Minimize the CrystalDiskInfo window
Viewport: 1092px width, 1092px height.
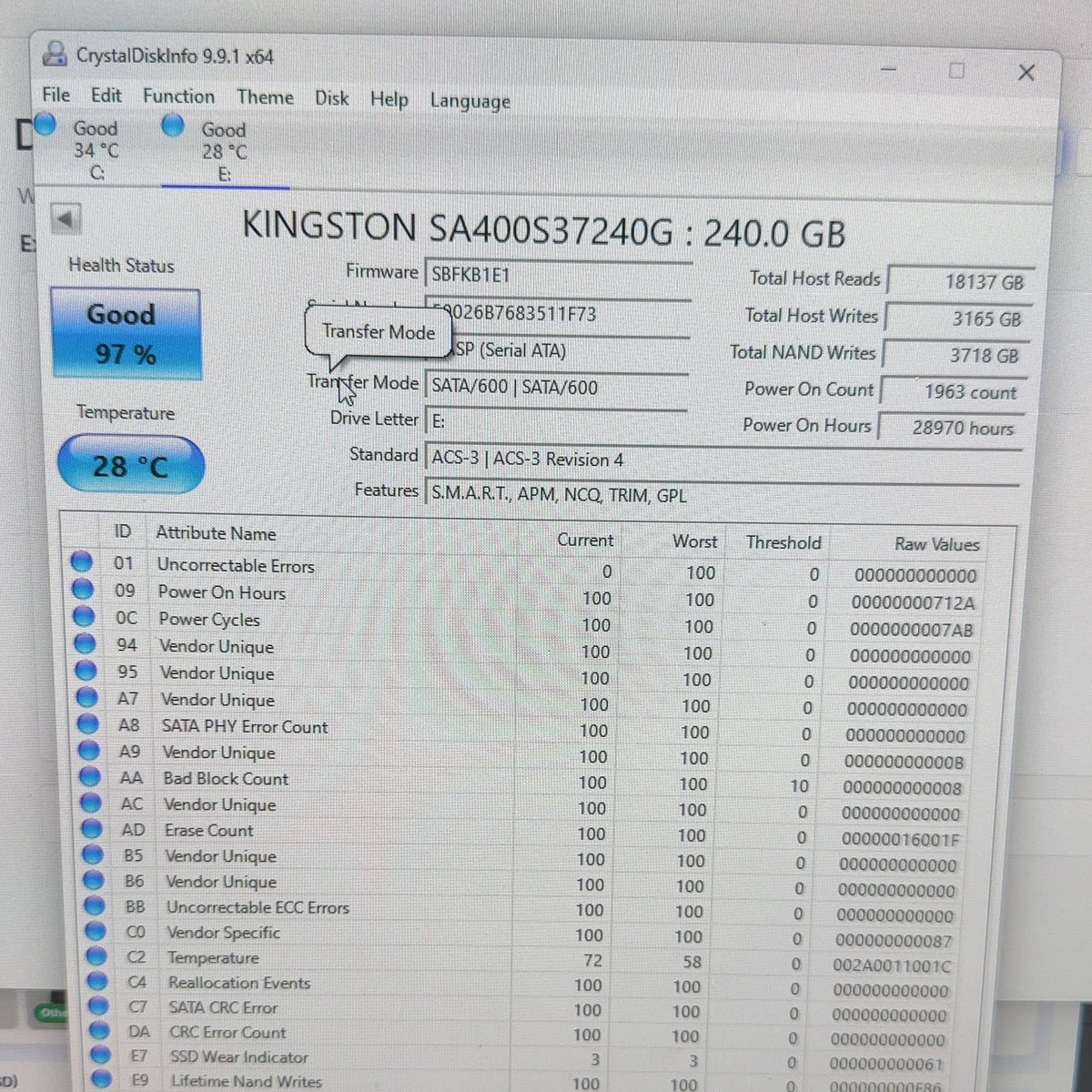[x=889, y=68]
